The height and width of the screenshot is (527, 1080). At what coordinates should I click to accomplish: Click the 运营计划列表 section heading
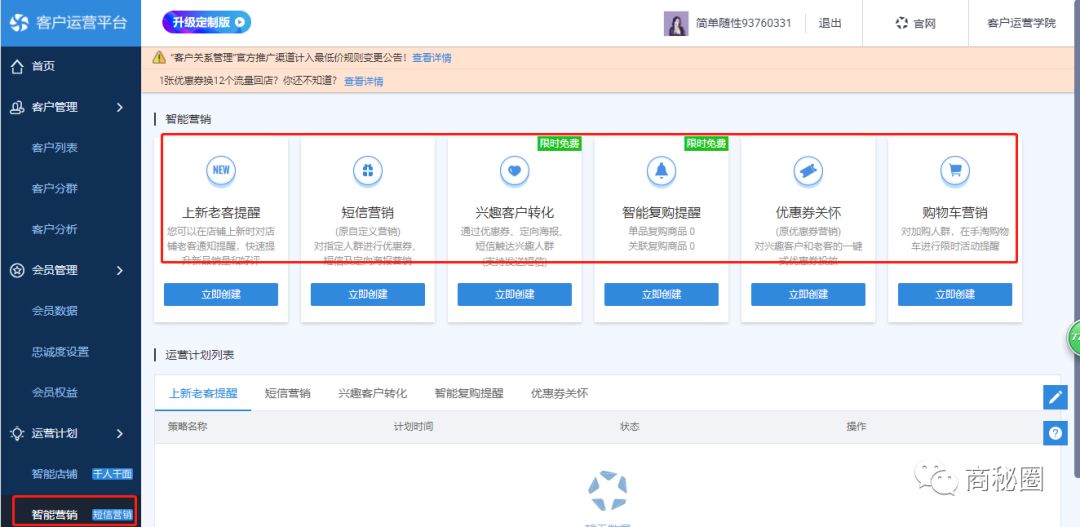pos(200,355)
